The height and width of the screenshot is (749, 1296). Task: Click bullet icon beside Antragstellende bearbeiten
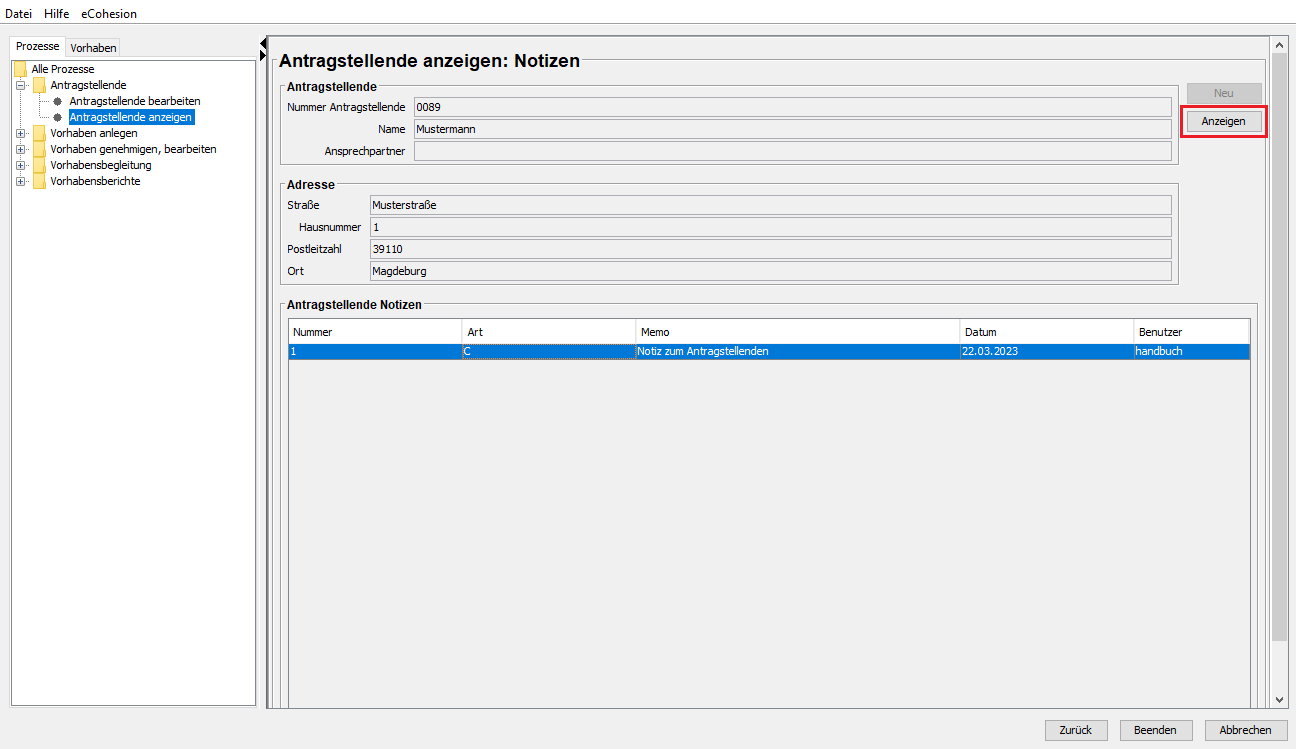click(58, 101)
